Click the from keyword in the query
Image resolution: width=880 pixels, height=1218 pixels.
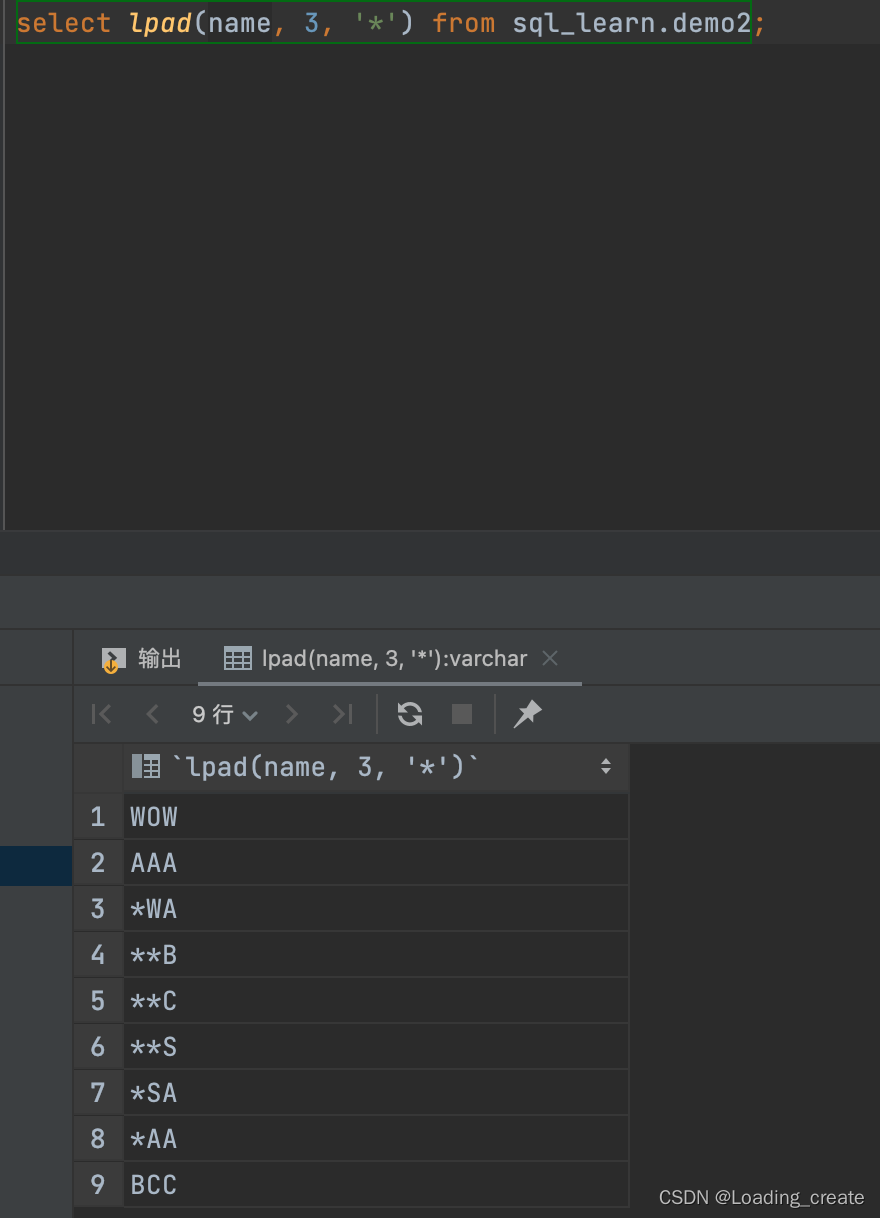(x=463, y=23)
